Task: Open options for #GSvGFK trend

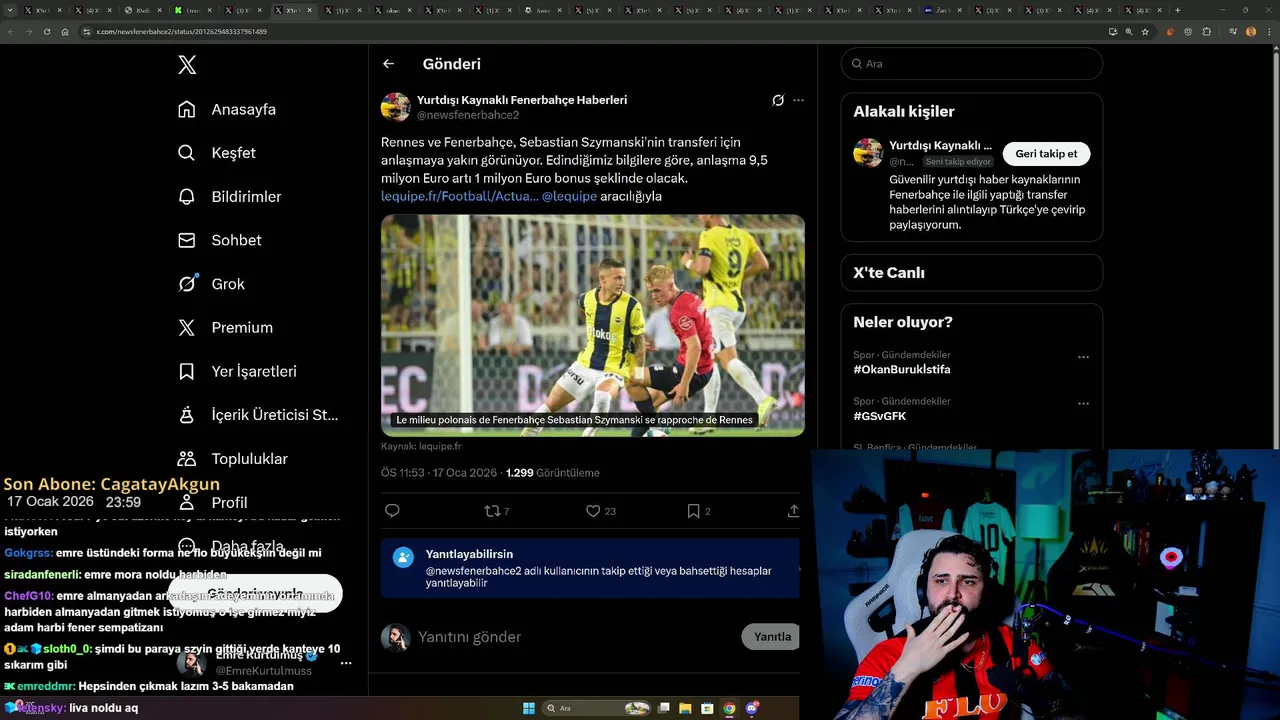Action: point(1083,404)
